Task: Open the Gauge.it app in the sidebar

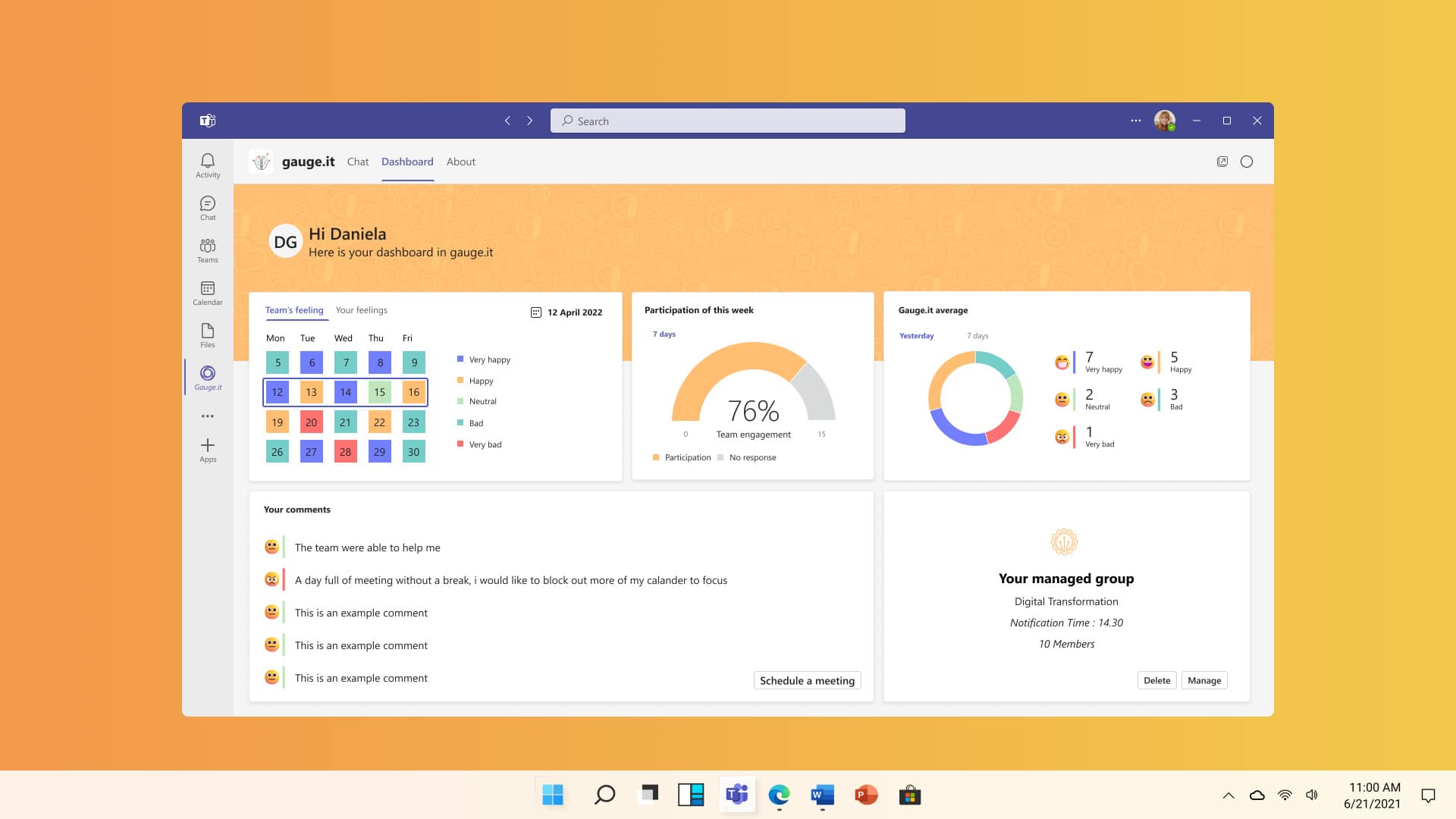Action: (x=207, y=377)
